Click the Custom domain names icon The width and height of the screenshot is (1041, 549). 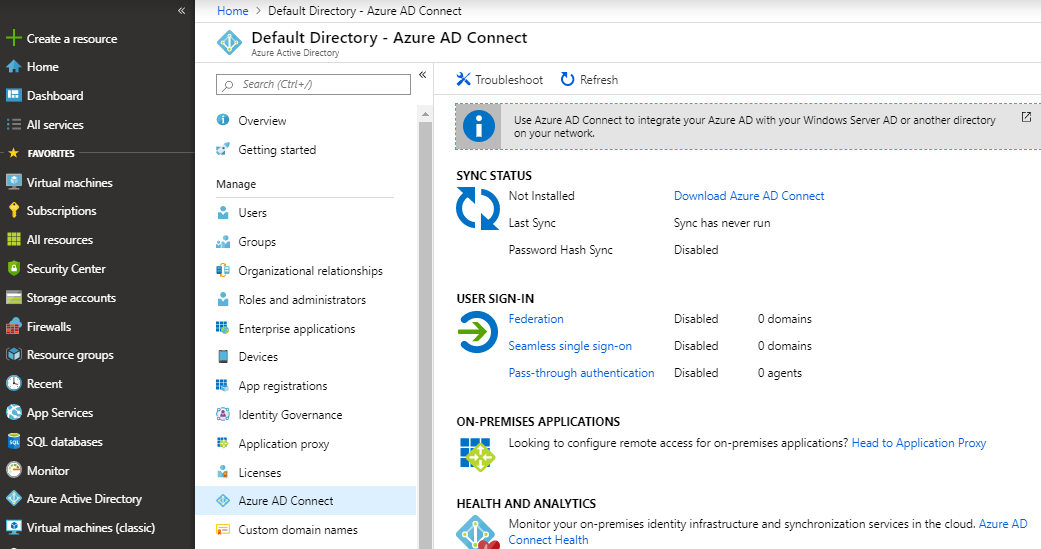[x=223, y=529]
